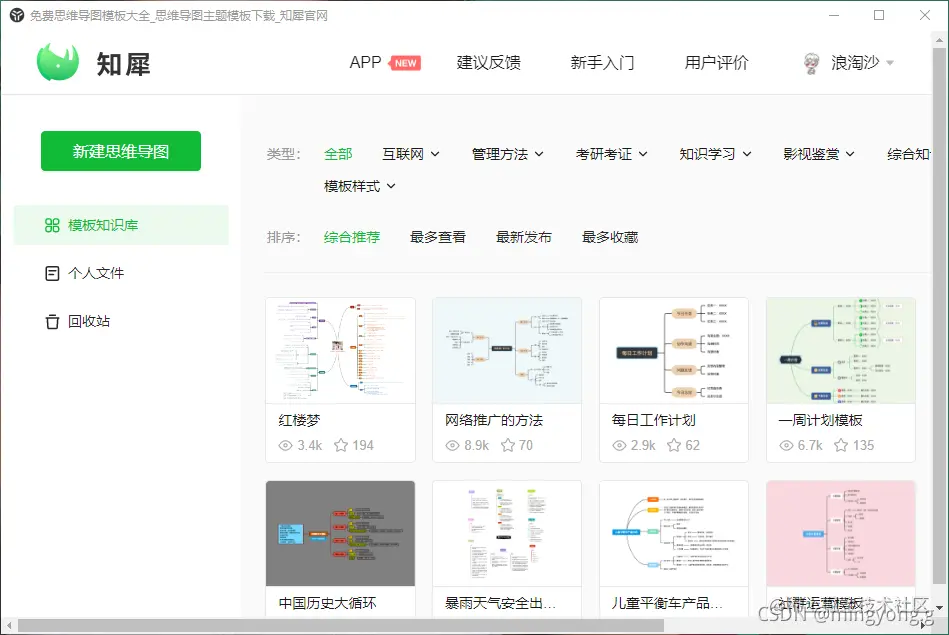
Task: Open 个人文件 using the file icon
Action: point(52,272)
